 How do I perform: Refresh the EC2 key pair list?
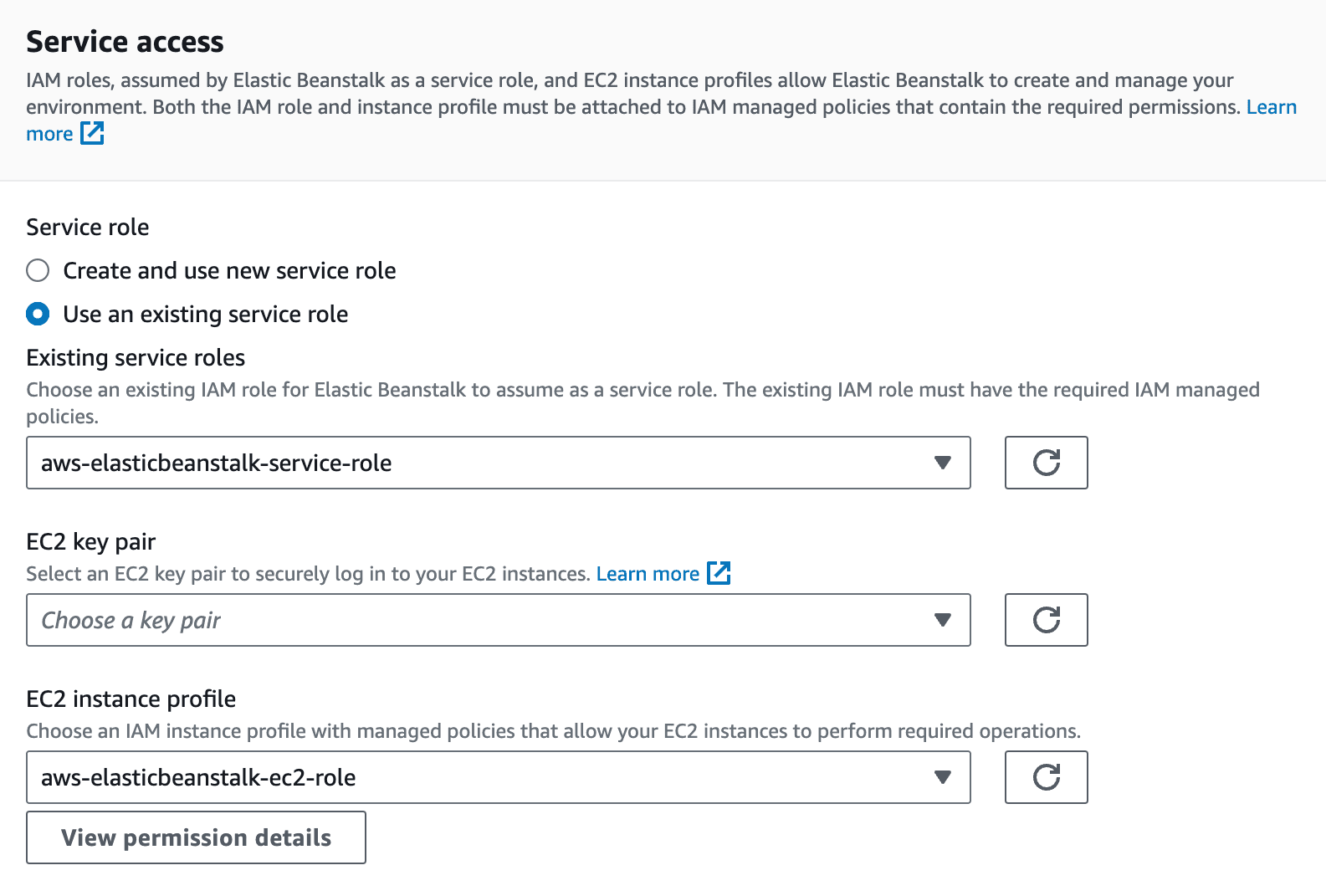point(1046,620)
